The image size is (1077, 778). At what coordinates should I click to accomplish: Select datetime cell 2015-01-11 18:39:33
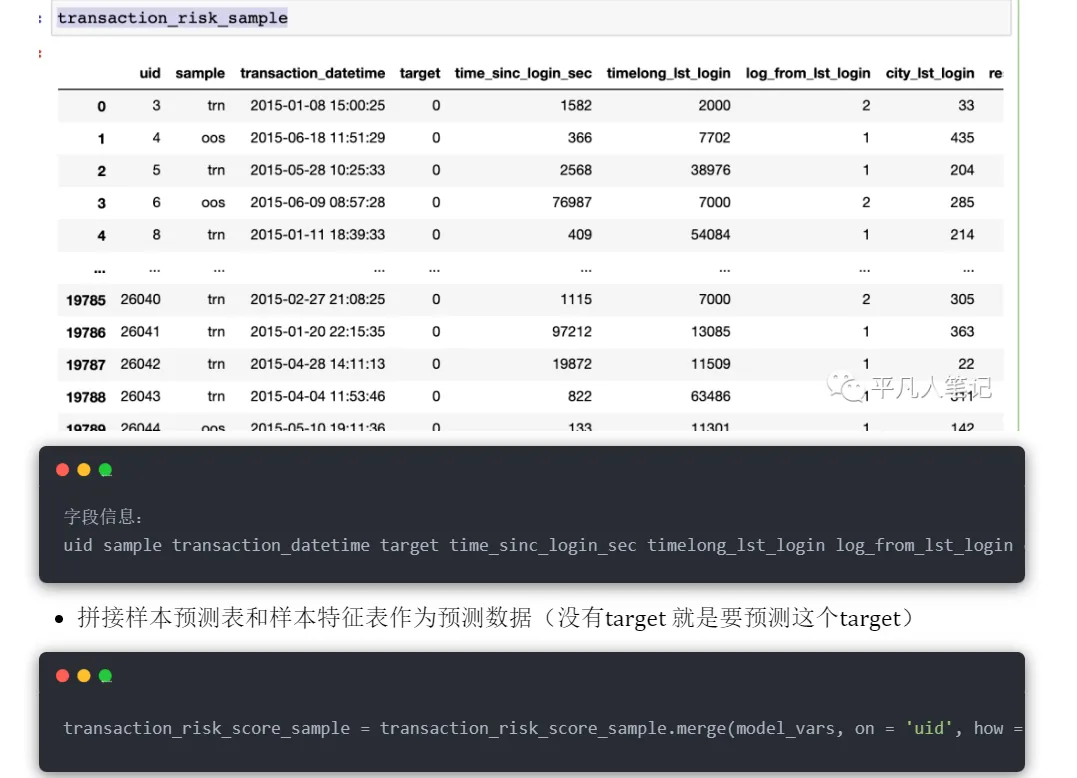317,235
